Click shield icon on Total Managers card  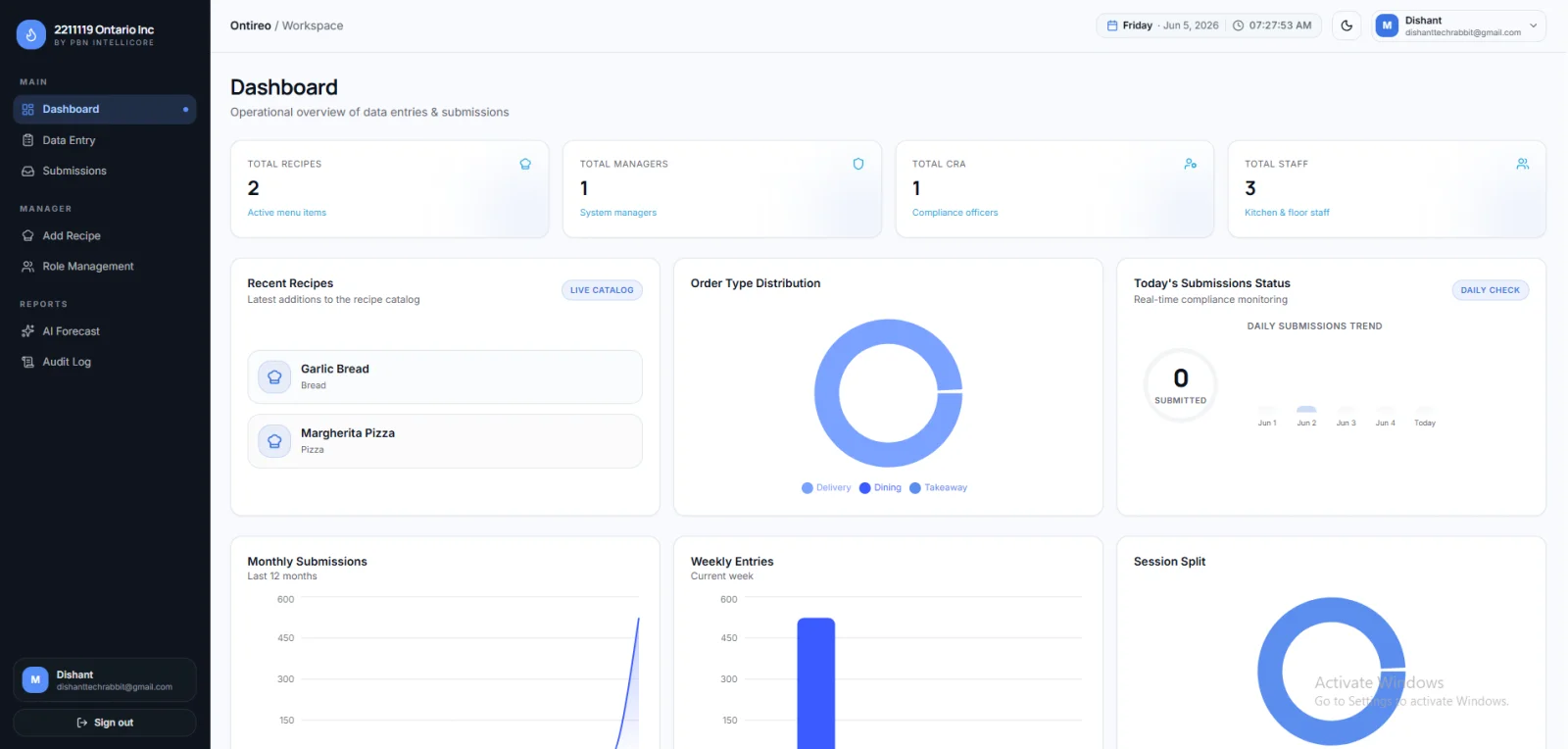[858, 164]
